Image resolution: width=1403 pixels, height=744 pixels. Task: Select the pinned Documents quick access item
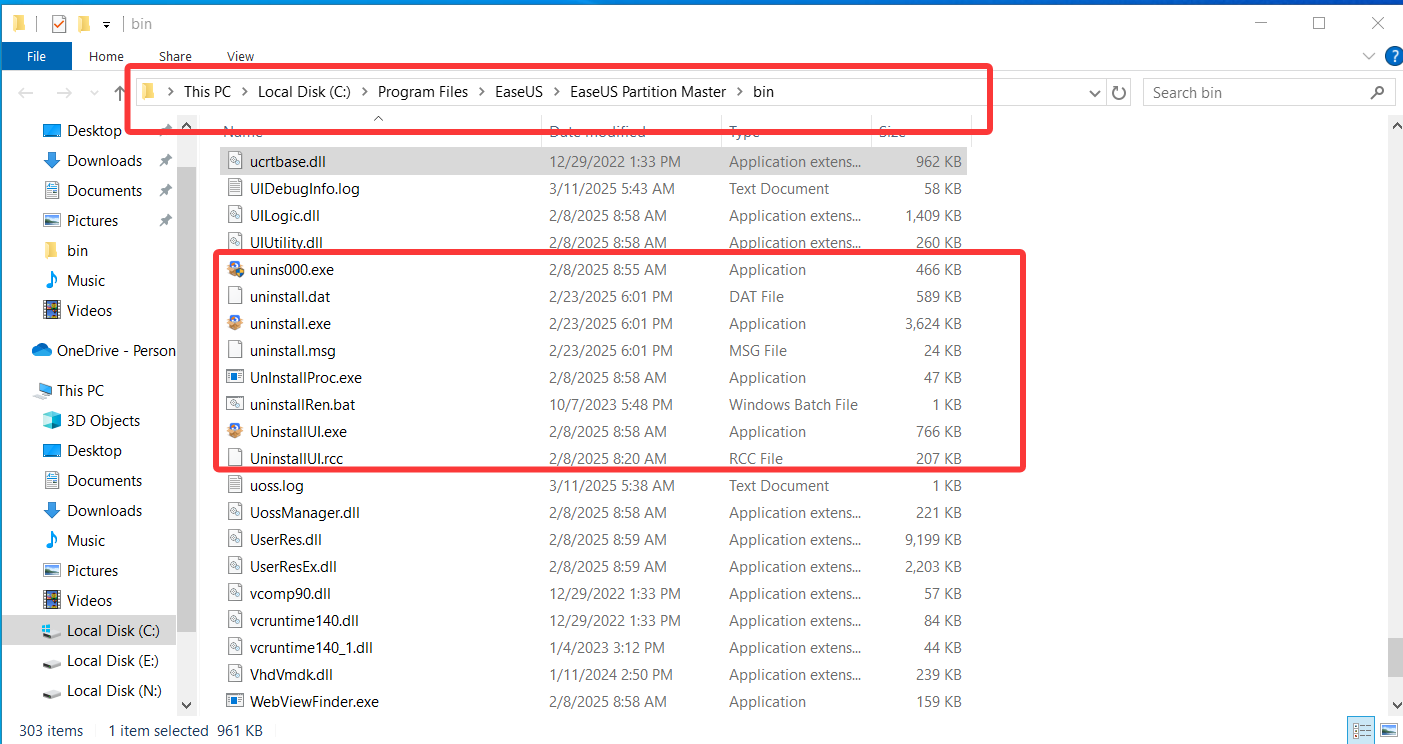click(104, 191)
